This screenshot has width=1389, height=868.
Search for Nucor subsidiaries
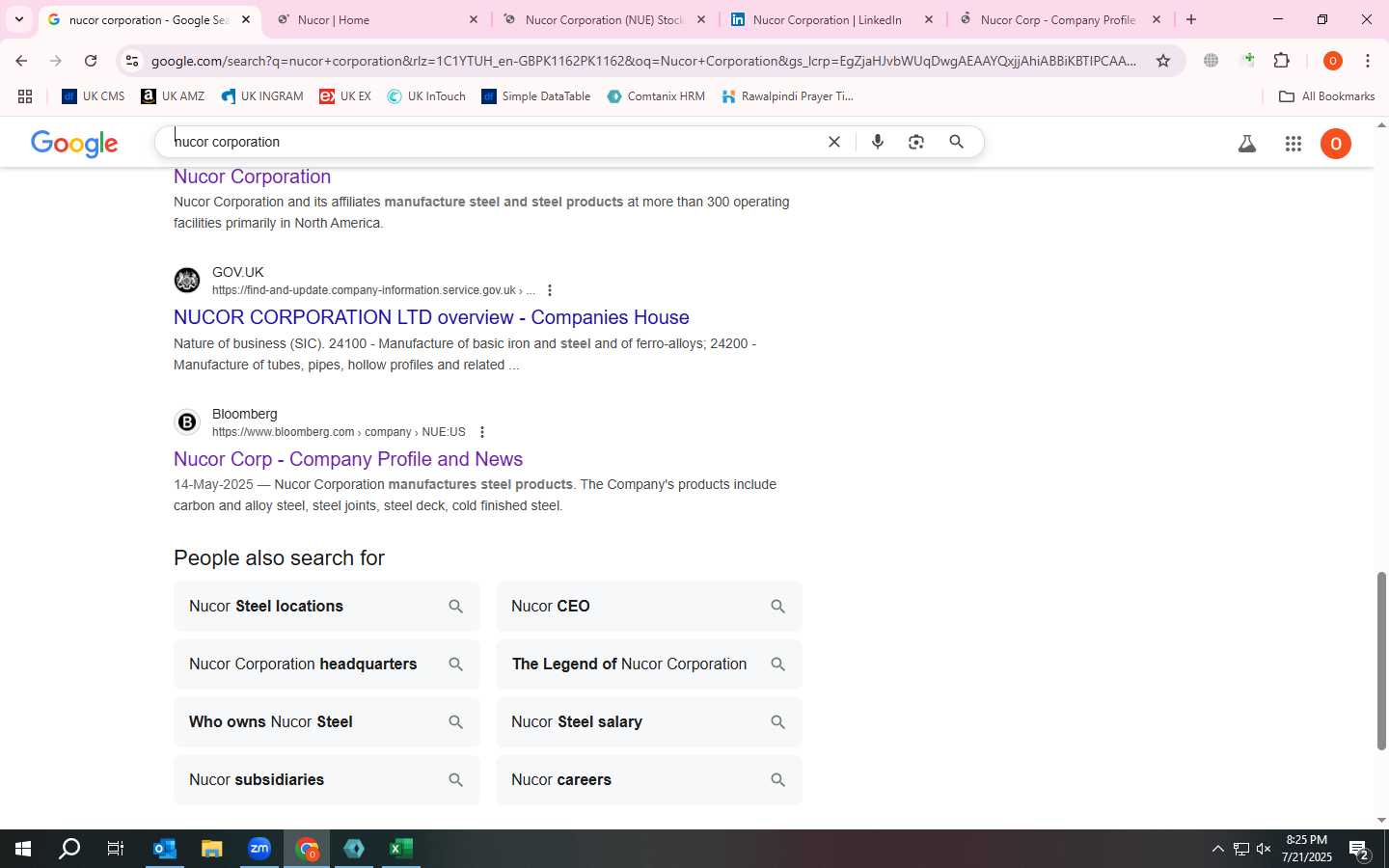(327, 780)
